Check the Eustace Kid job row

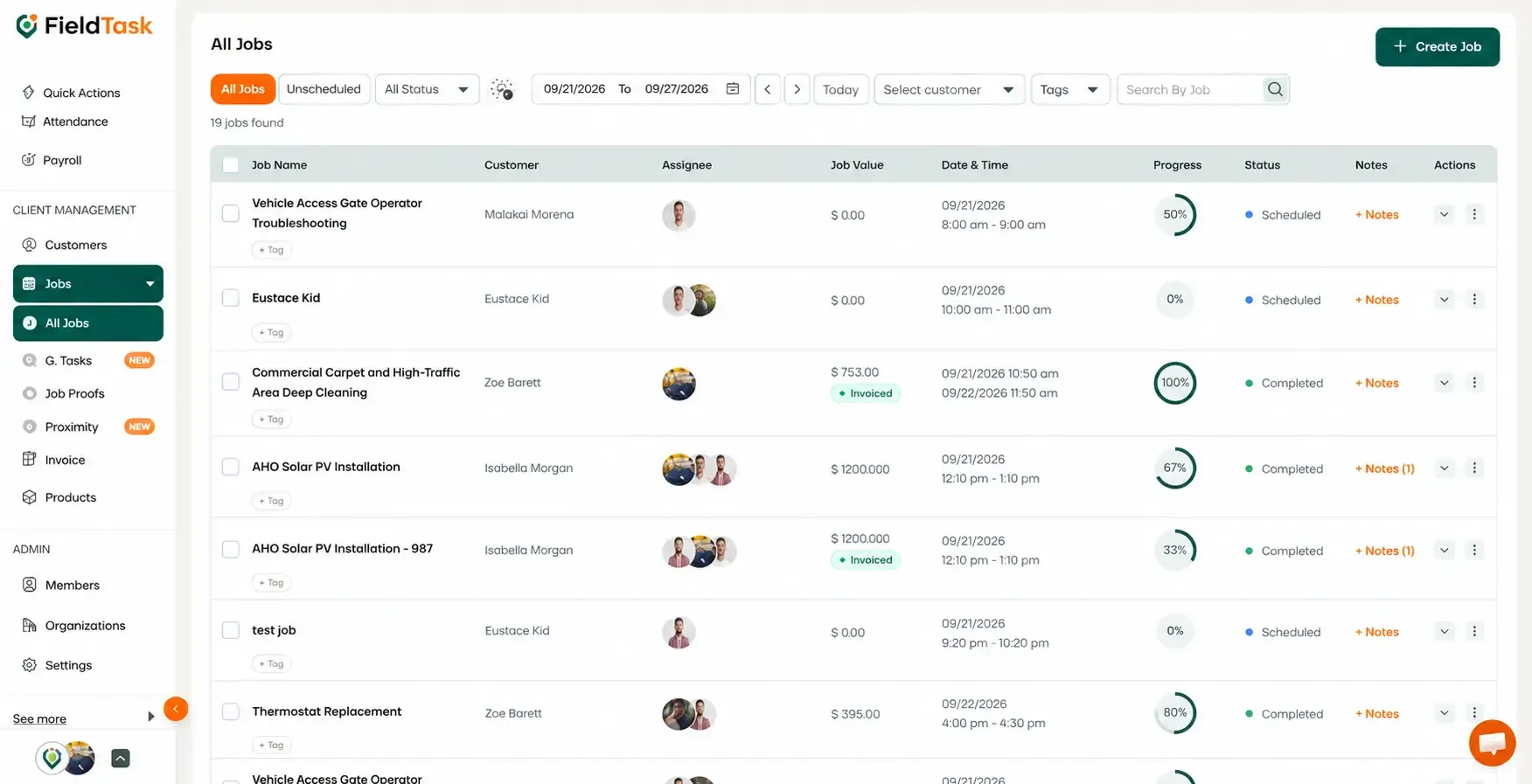click(x=231, y=298)
